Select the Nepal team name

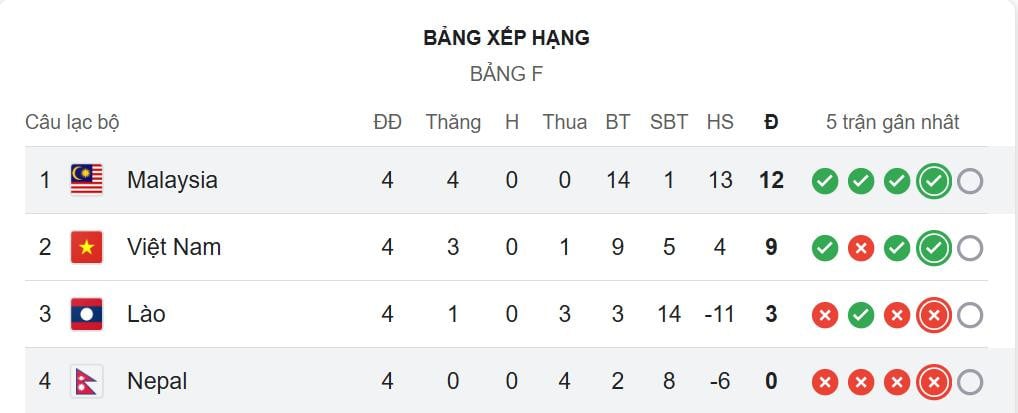(x=157, y=381)
